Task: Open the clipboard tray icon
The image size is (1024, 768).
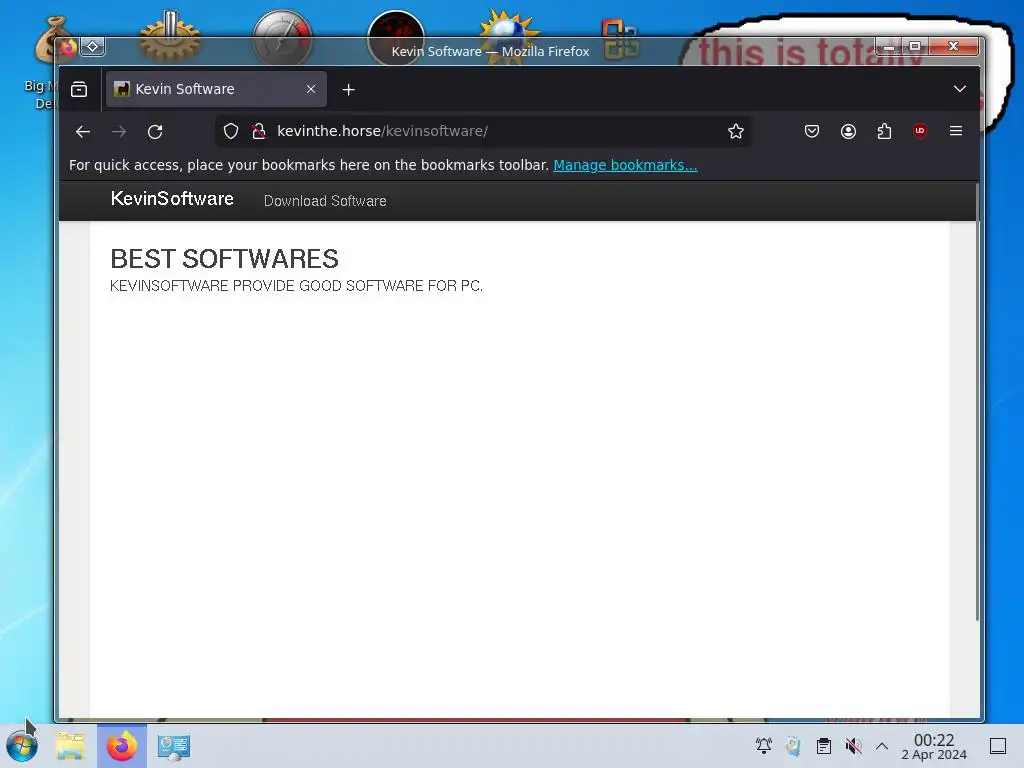Action: [824, 745]
